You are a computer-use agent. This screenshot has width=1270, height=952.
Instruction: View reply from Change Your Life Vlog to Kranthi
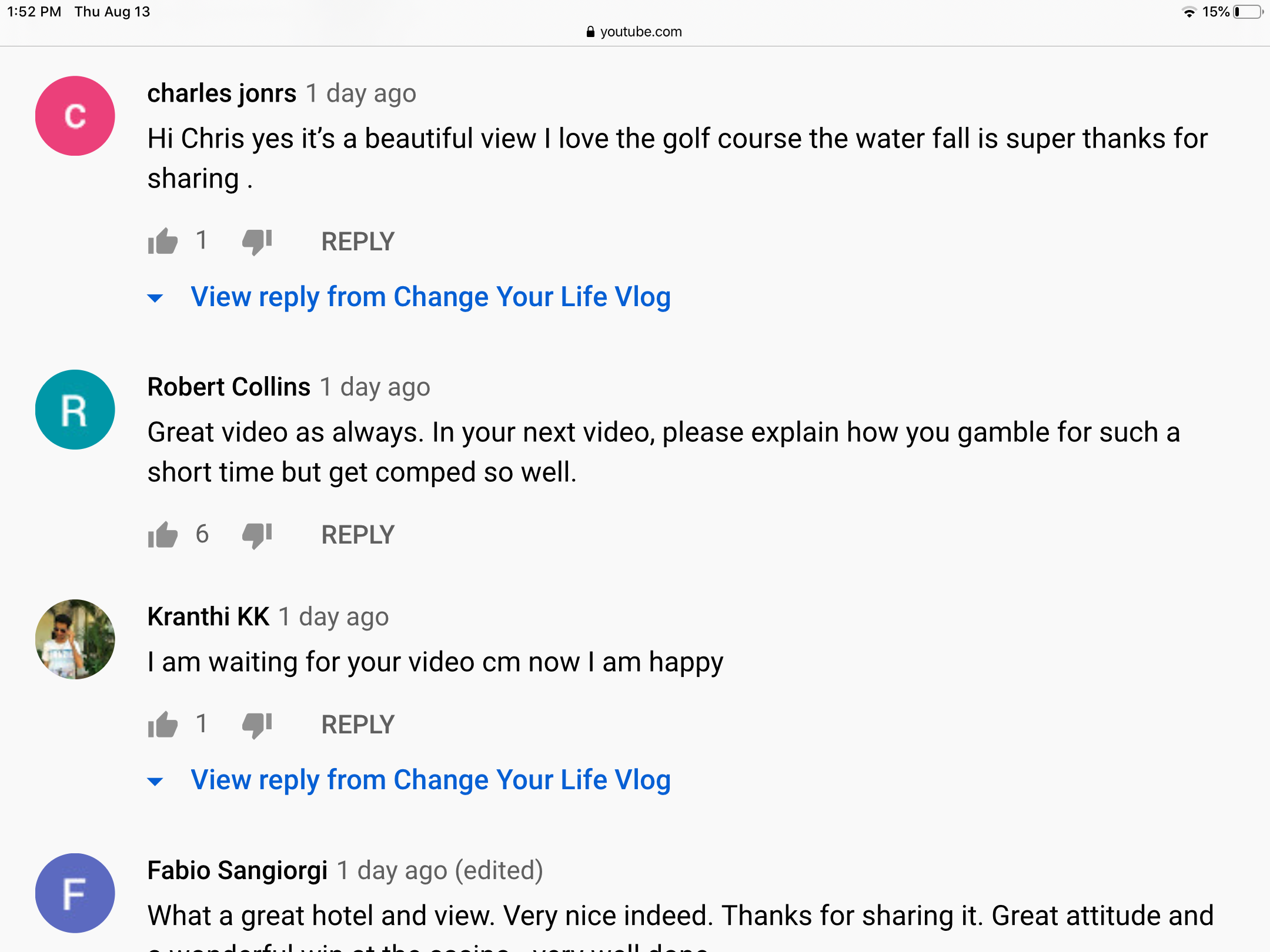point(430,780)
